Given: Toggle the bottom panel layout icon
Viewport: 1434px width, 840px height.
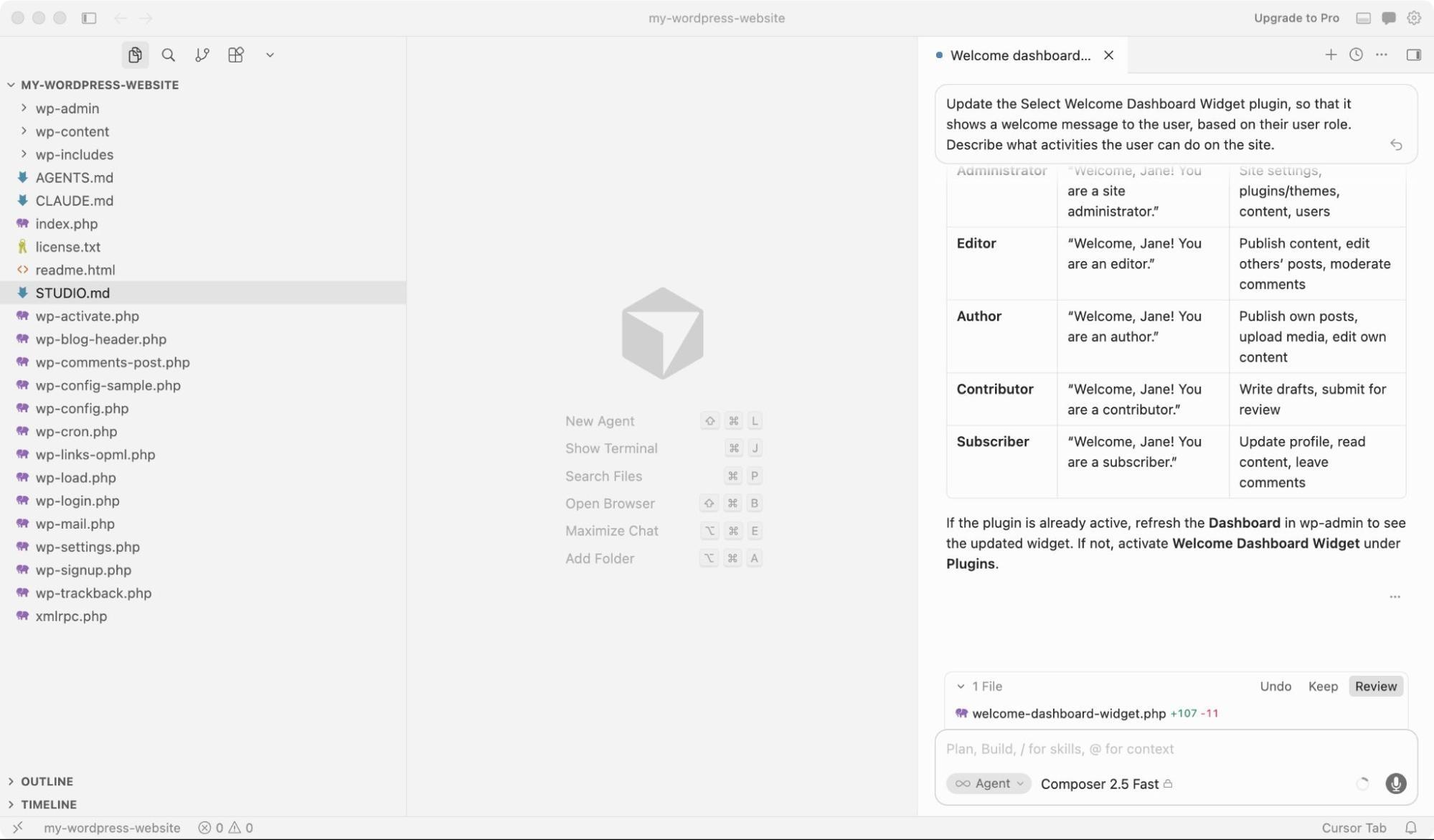Looking at the screenshot, I should 1363,18.
